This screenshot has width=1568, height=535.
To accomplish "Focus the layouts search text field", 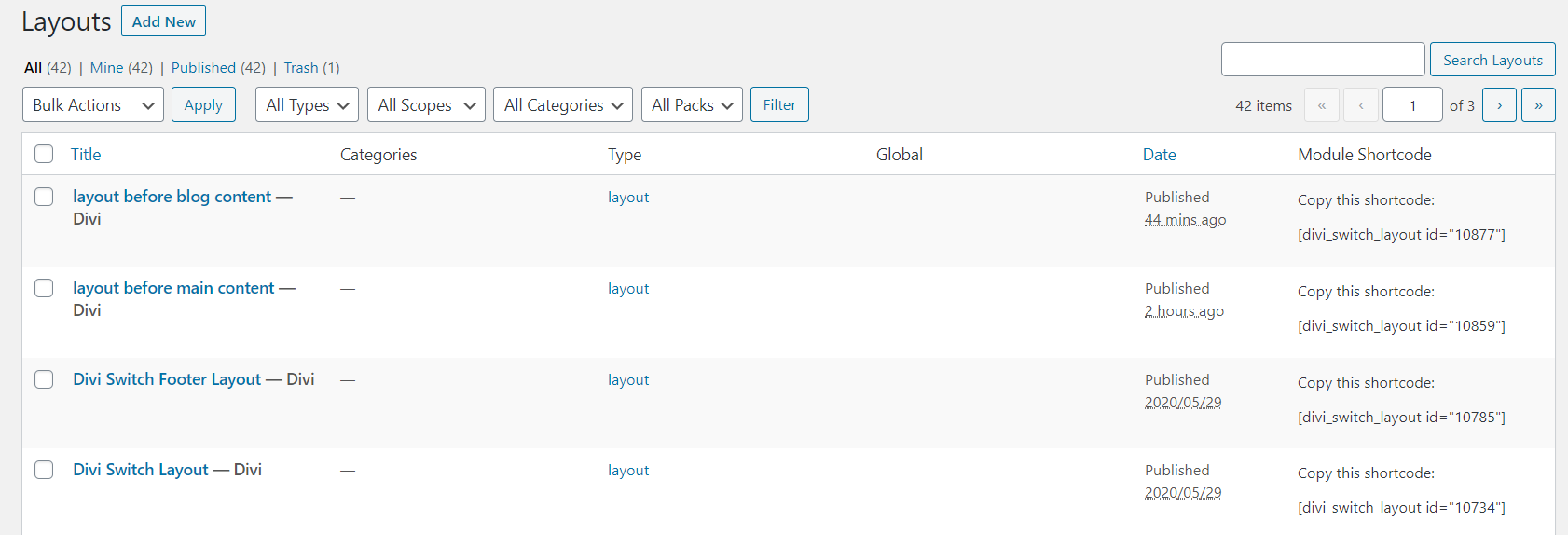I will pyautogui.click(x=1323, y=60).
